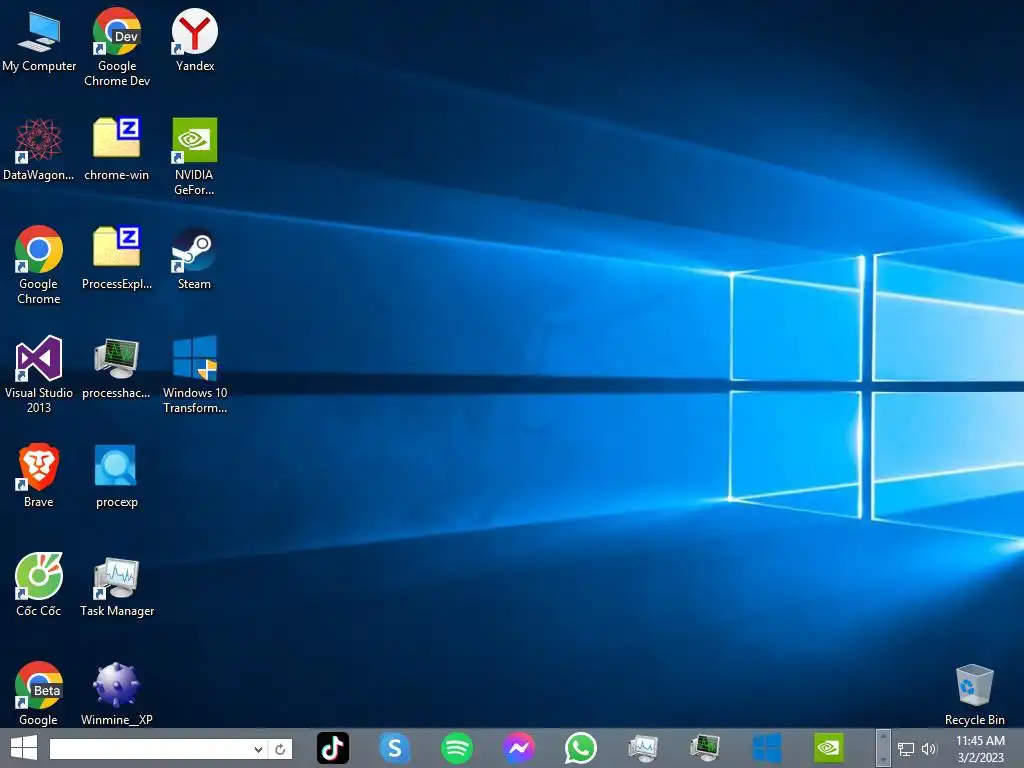The height and width of the screenshot is (768, 1024).
Task: Click the taskbar overflow scroll control
Action: click(x=883, y=748)
